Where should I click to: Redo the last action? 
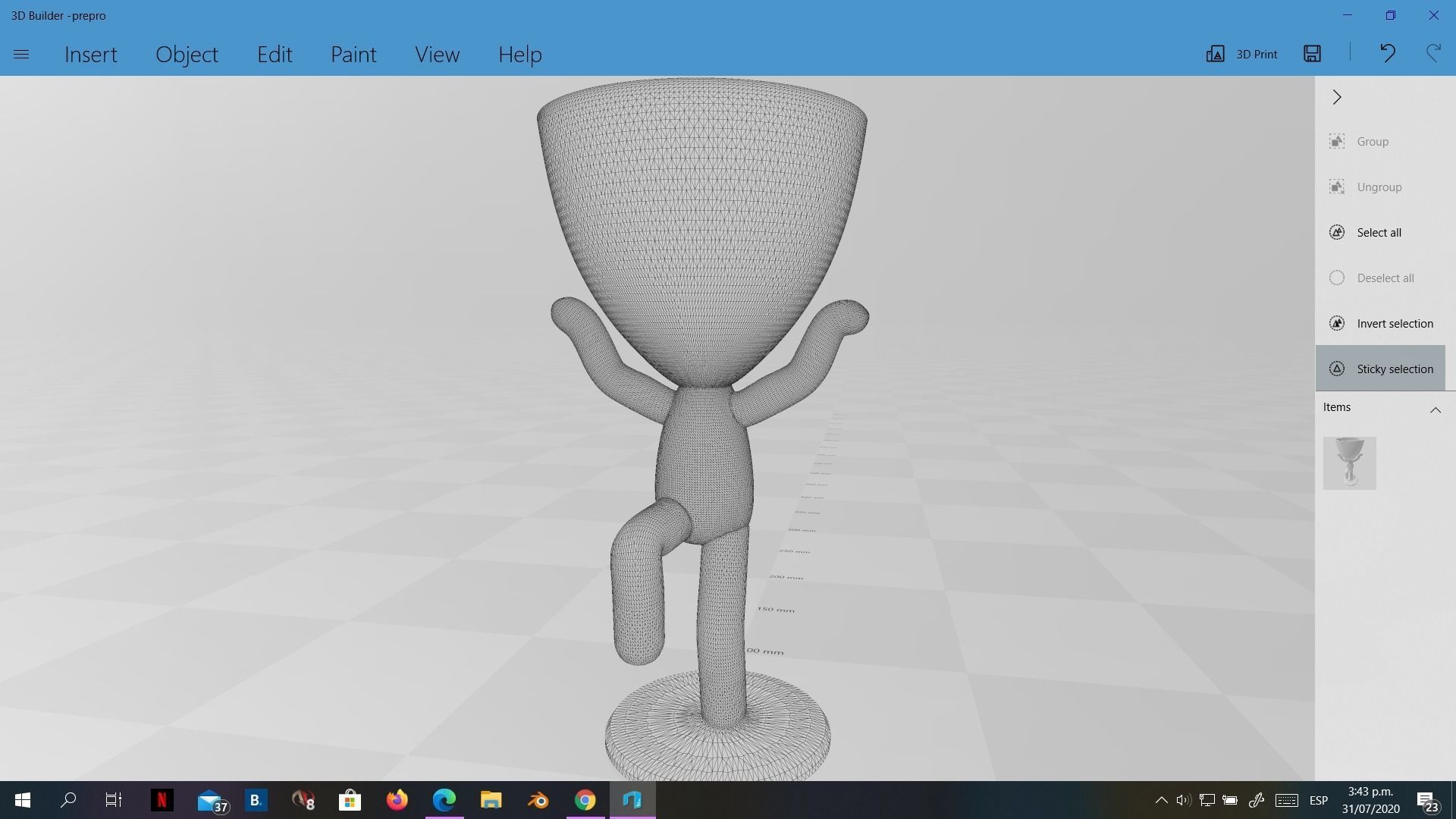click(x=1433, y=53)
